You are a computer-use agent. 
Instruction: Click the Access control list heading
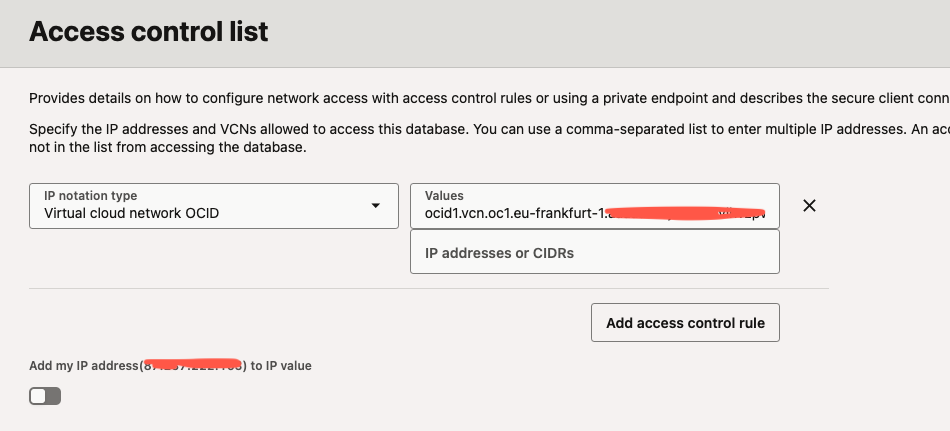click(x=149, y=32)
